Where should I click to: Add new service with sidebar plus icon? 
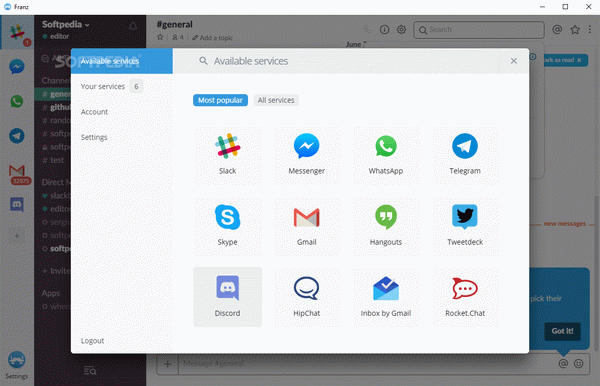(x=17, y=236)
